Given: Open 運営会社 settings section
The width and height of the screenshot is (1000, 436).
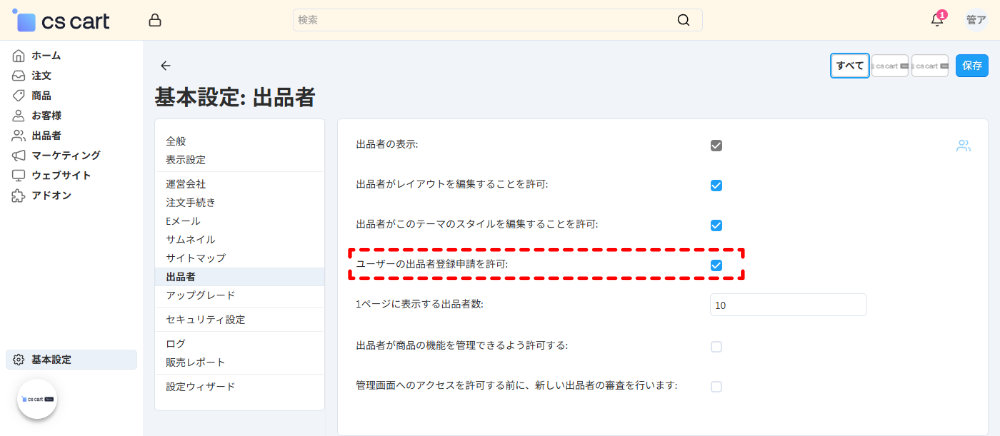Looking at the screenshot, I should (186, 184).
